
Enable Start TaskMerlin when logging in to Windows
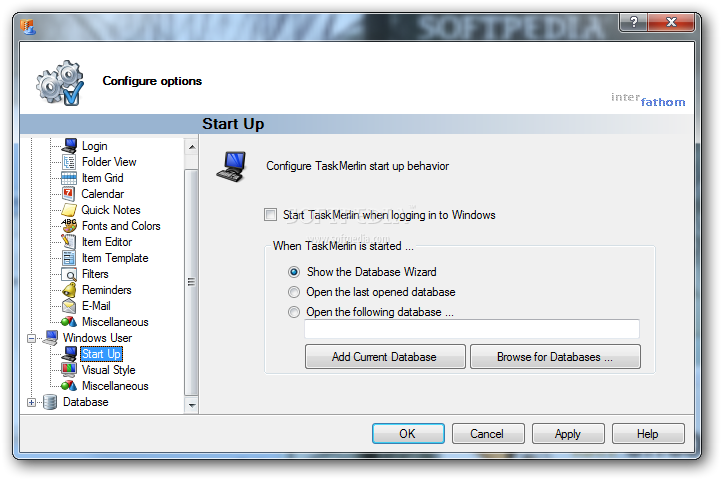[270, 215]
